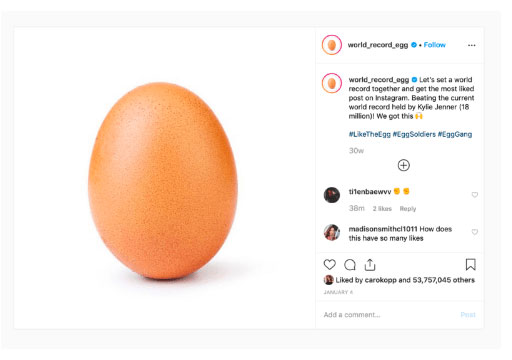Image resolution: width=512 pixels, height=360 pixels.
Task: Open the three-dot more options menu
Action: (x=471, y=45)
